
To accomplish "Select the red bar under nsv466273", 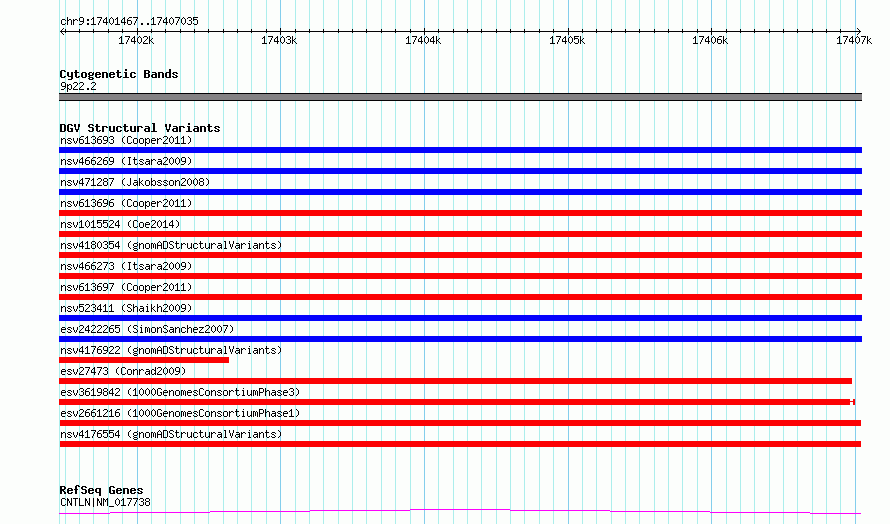I will (x=460, y=276).
